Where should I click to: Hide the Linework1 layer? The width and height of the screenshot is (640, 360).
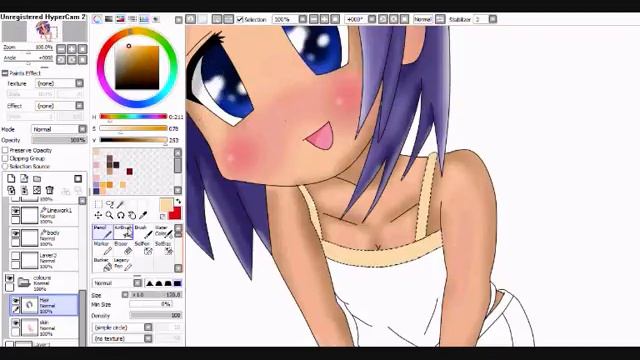coord(16,211)
